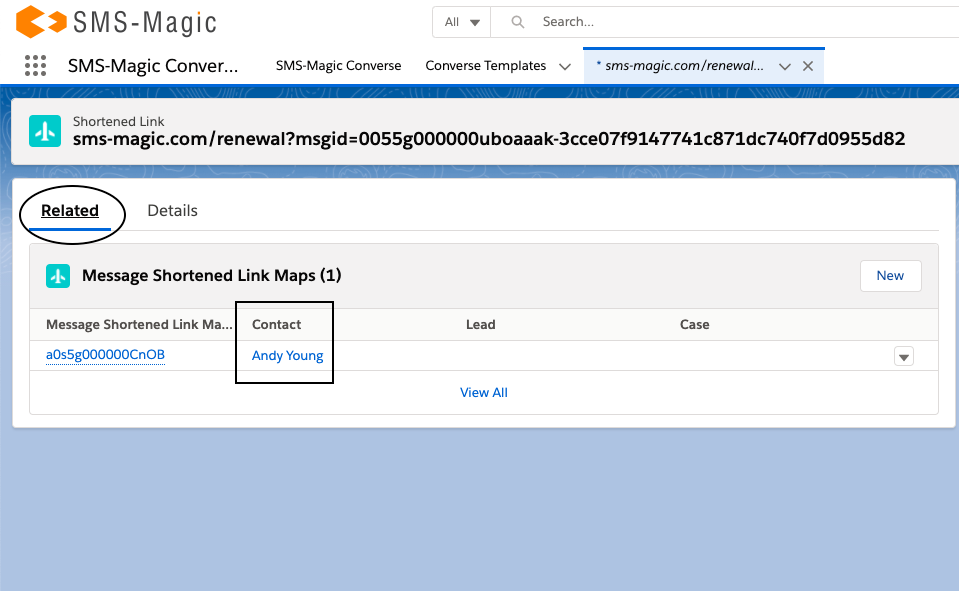The height and width of the screenshot is (591, 959).
Task: Switch to the Details tab
Action: tap(172, 210)
